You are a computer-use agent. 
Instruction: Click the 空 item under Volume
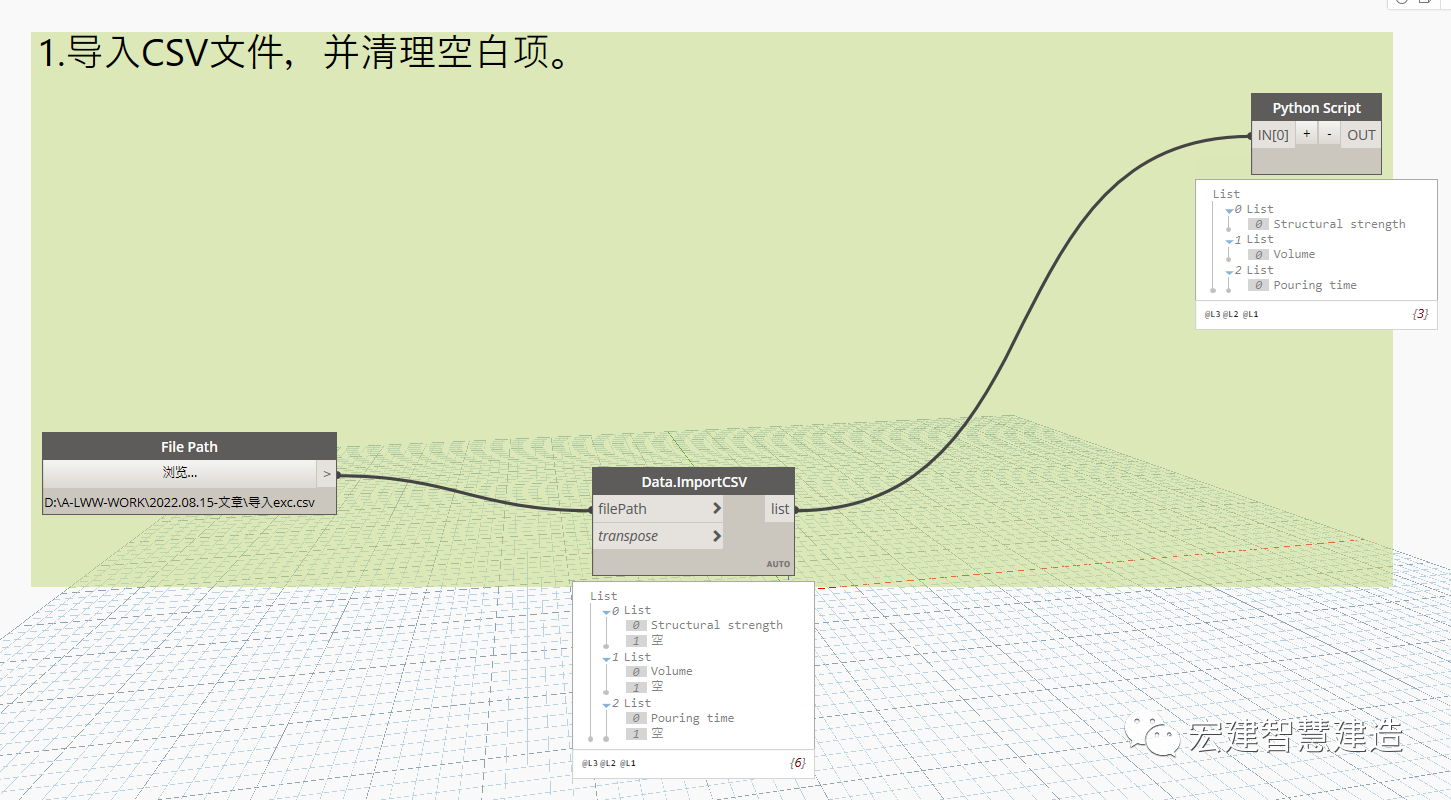click(x=657, y=687)
